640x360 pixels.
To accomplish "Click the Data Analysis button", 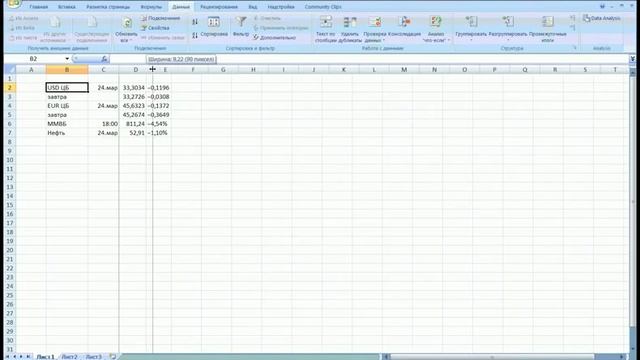I will pos(602,18).
